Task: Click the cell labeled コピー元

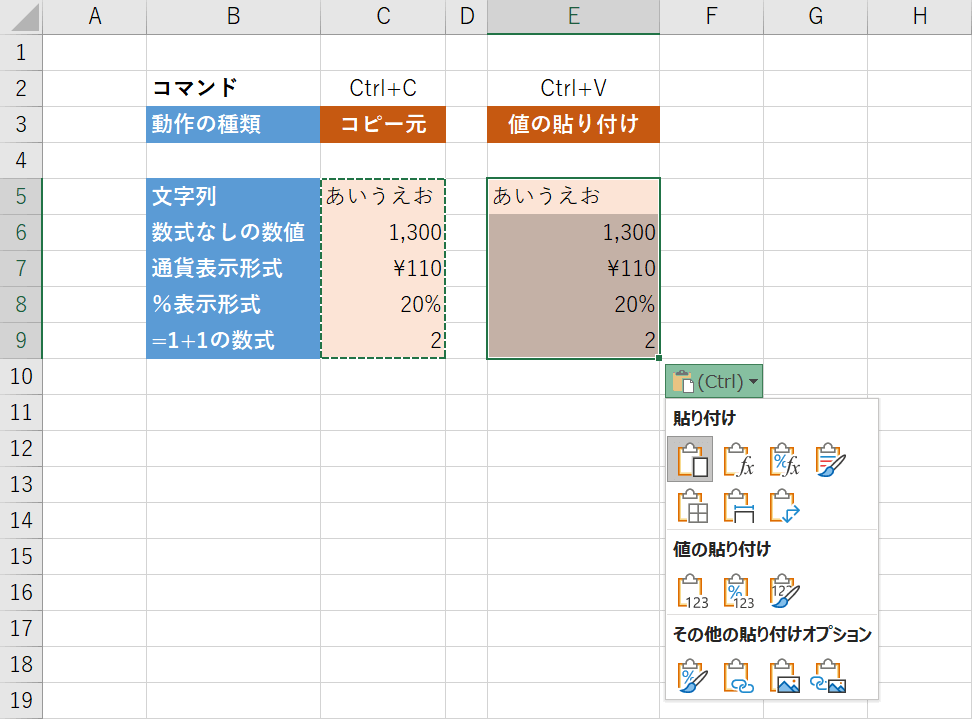Action: pos(382,124)
